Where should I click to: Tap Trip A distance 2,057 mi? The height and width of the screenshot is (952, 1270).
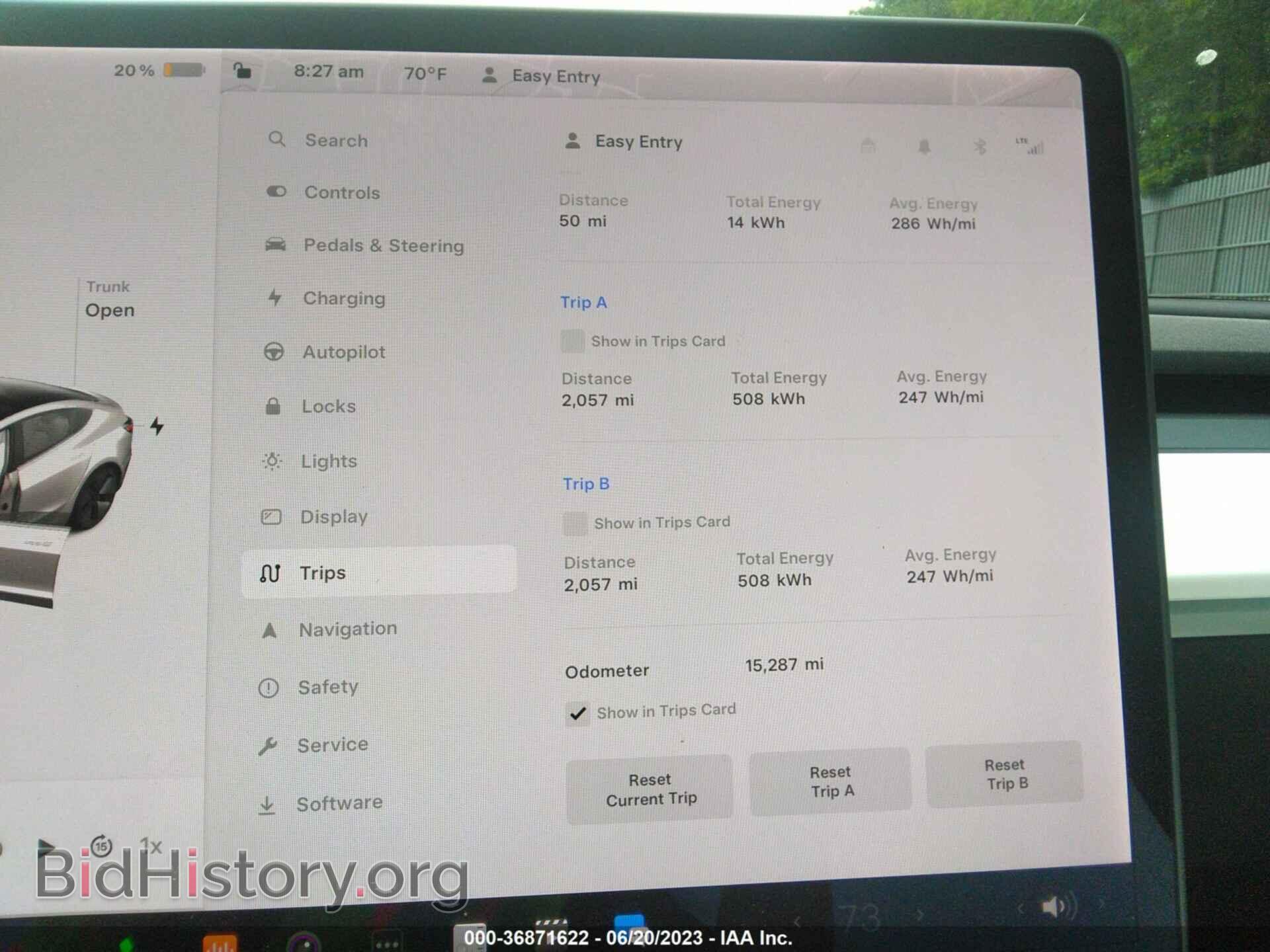(x=598, y=400)
